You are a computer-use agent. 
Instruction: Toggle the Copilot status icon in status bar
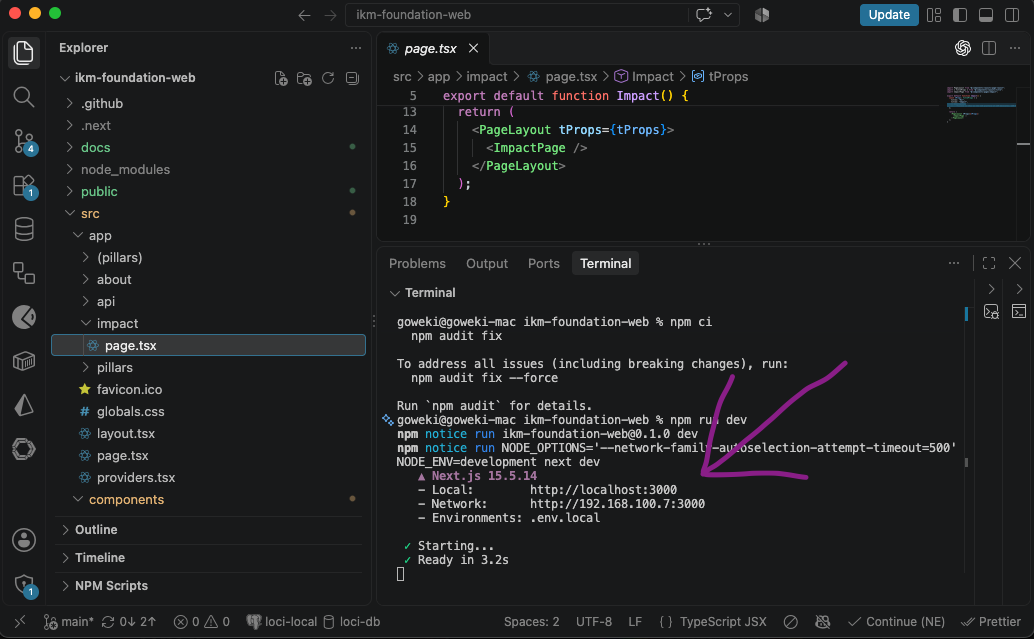point(822,622)
